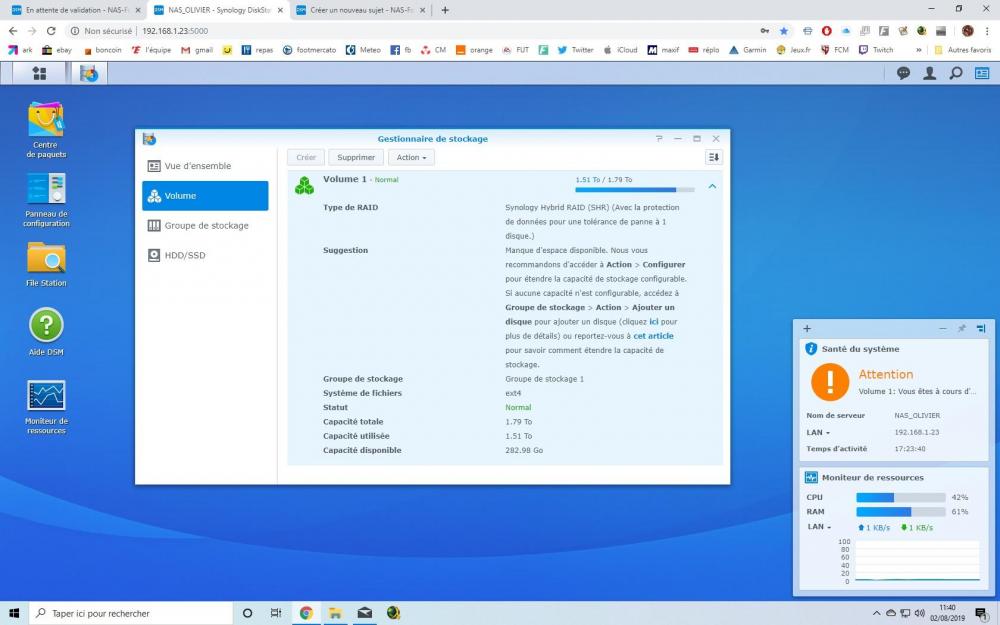Open the DSM main menu grid icon
Image resolution: width=1000 pixels, height=625 pixels.
[x=39, y=73]
